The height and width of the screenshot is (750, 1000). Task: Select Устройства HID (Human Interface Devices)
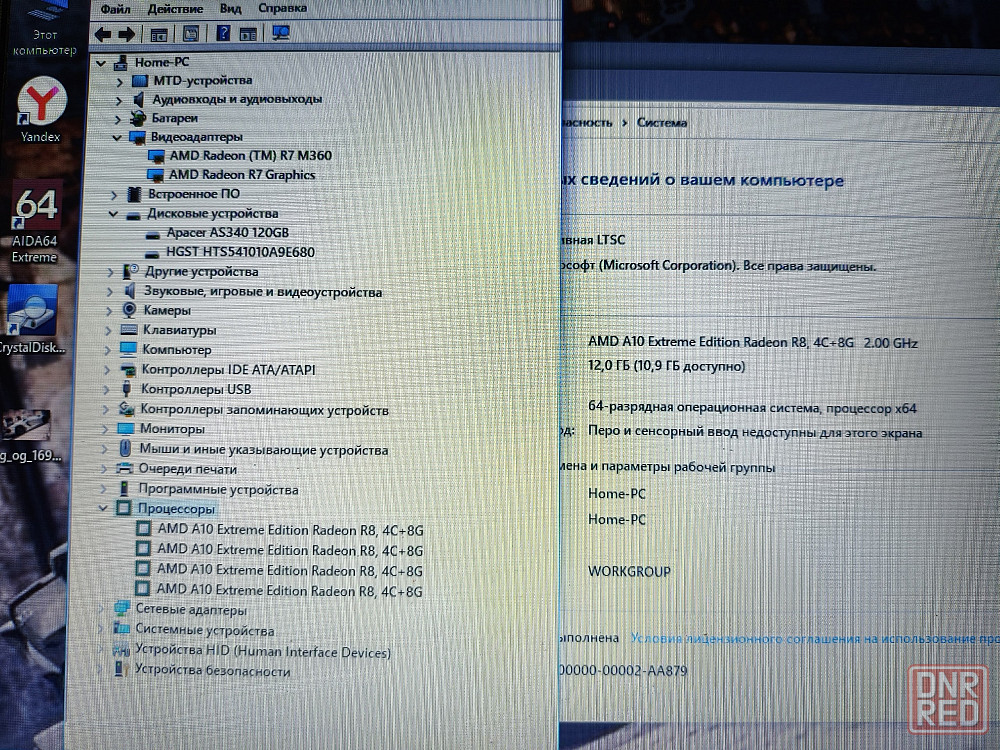(x=263, y=651)
